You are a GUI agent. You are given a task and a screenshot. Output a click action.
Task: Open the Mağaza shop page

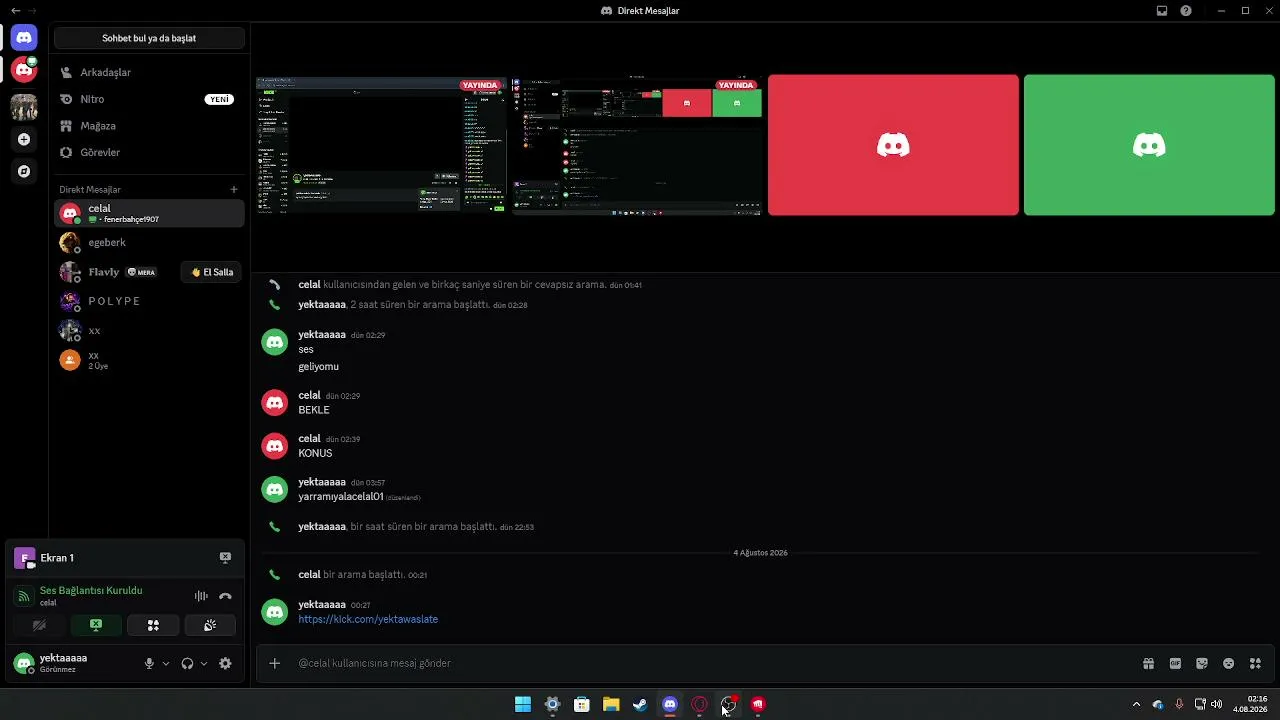pyautogui.click(x=149, y=126)
